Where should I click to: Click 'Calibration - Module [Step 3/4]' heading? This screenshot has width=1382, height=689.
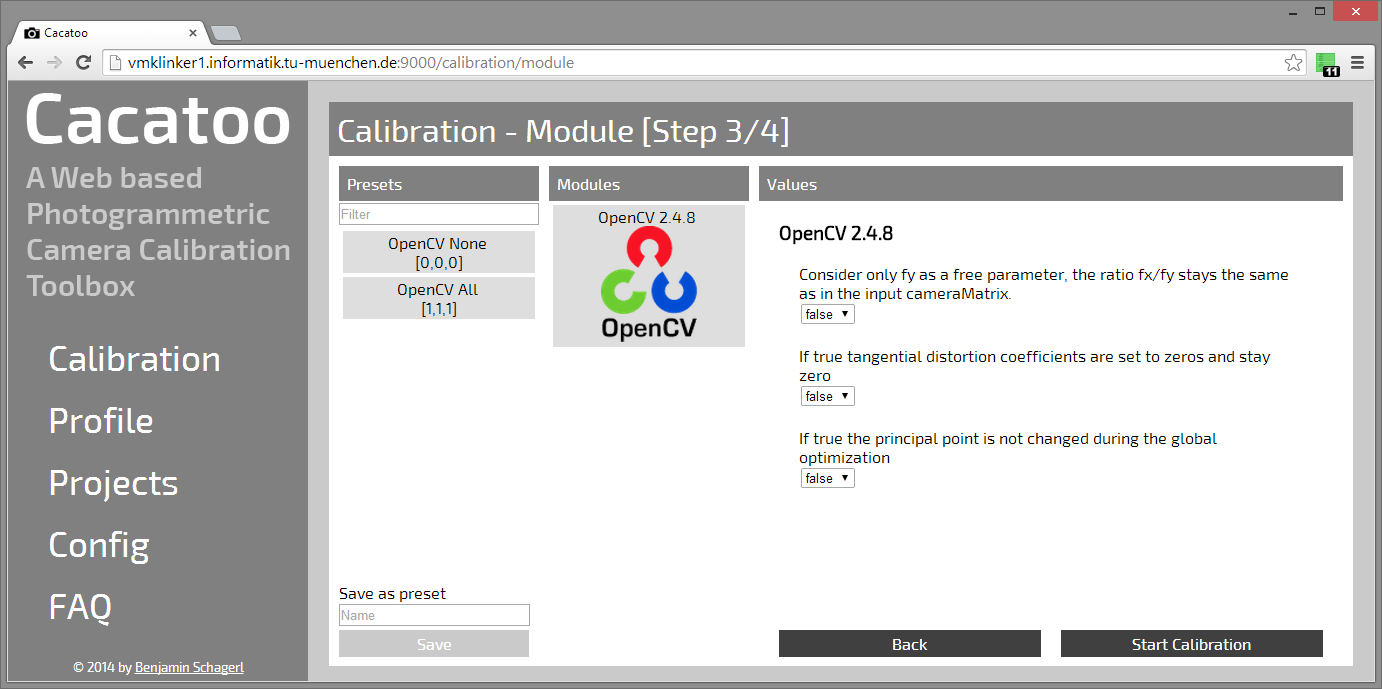(x=564, y=131)
